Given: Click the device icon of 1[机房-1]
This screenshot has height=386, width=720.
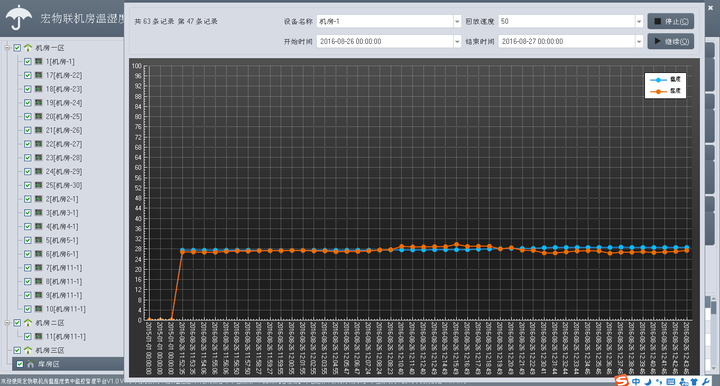Looking at the screenshot, I should tap(39, 61).
